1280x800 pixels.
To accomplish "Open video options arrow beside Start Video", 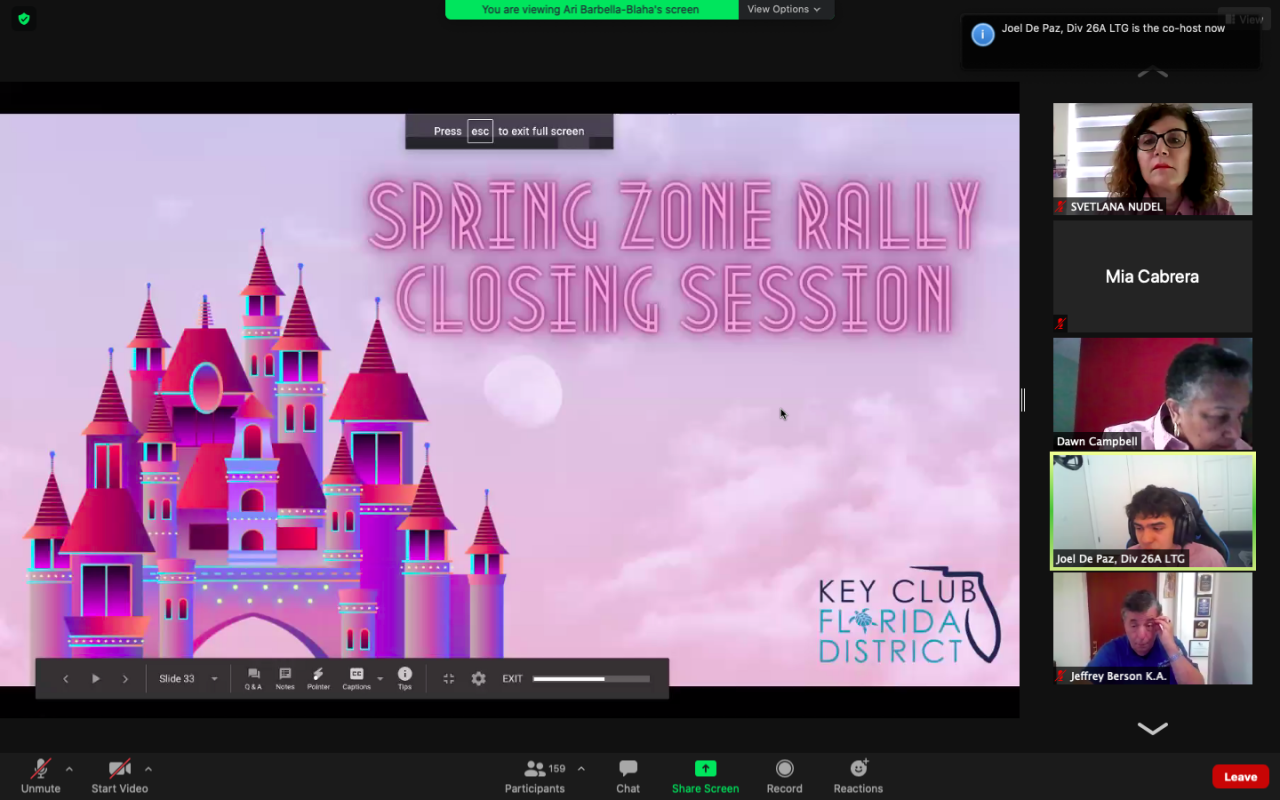I will 148,769.
